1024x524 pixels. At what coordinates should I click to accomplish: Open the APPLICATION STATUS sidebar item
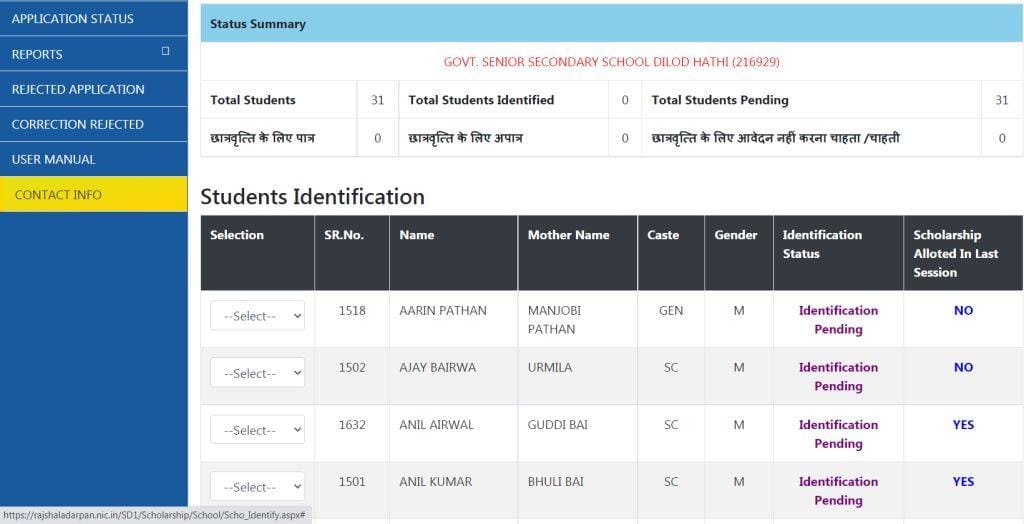click(72, 19)
